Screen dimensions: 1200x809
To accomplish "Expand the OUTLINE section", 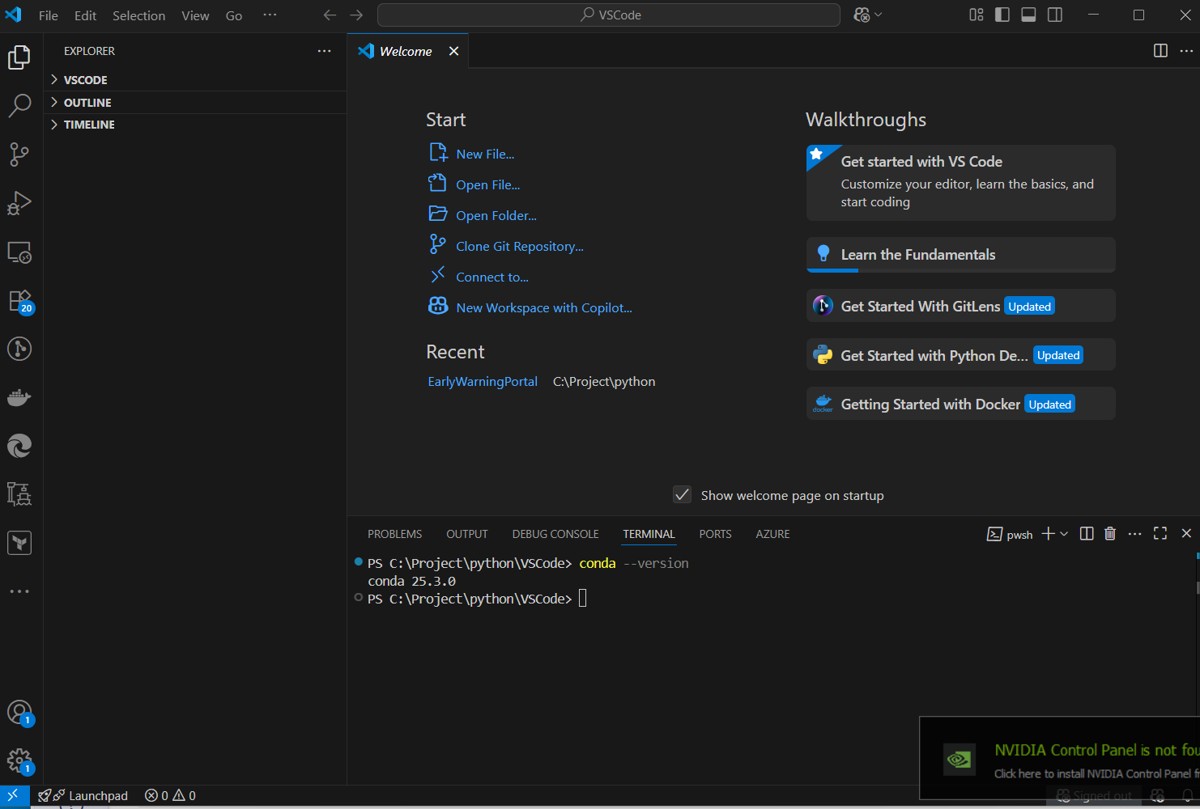I will click(87, 103).
